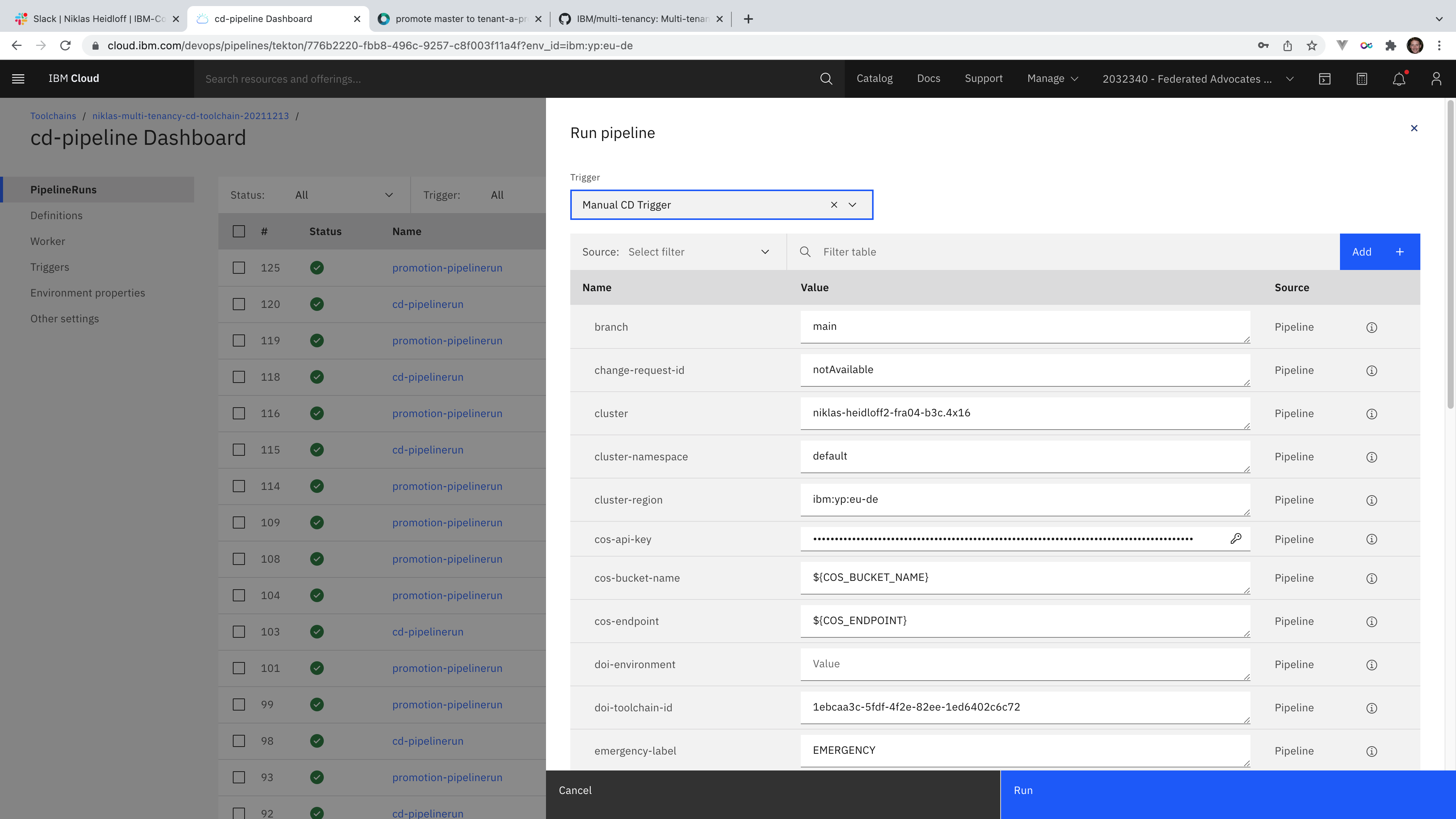This screenshot has height=819, width=1456.
Task: Click the IBM Cloud hamburger menu icon
Action: tap(18, 78)
